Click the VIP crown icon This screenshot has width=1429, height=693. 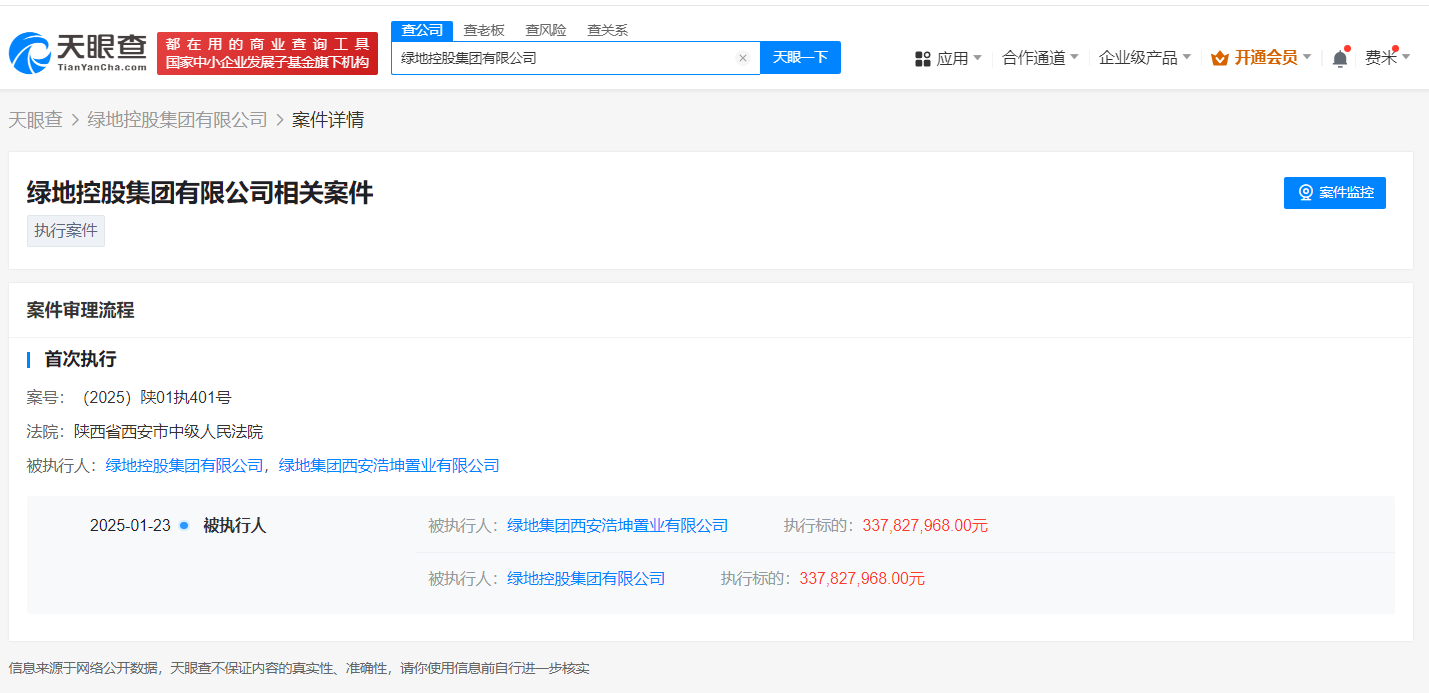(1219, 58)
